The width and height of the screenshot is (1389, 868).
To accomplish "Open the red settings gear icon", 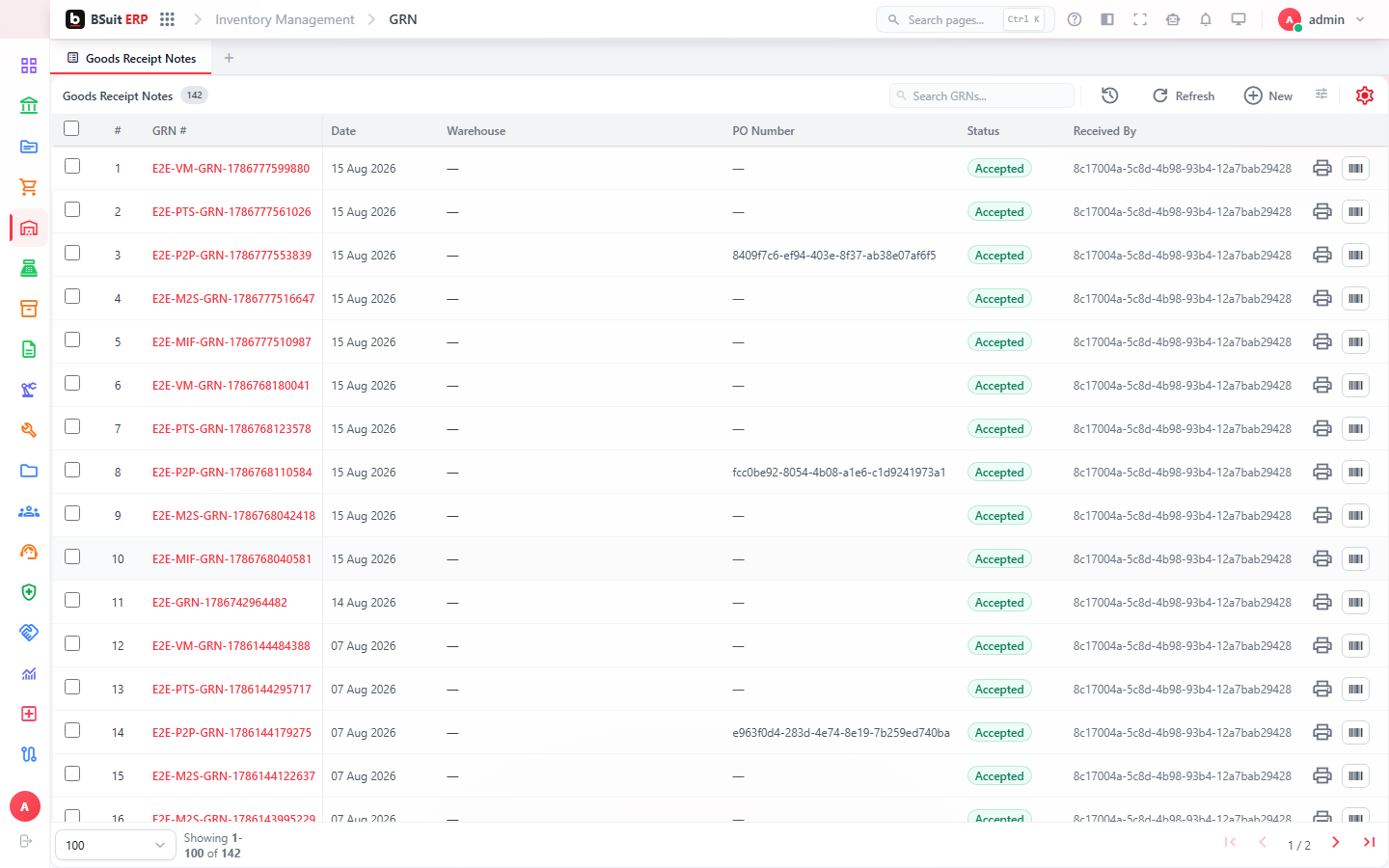I will (x=1364, y=95).
